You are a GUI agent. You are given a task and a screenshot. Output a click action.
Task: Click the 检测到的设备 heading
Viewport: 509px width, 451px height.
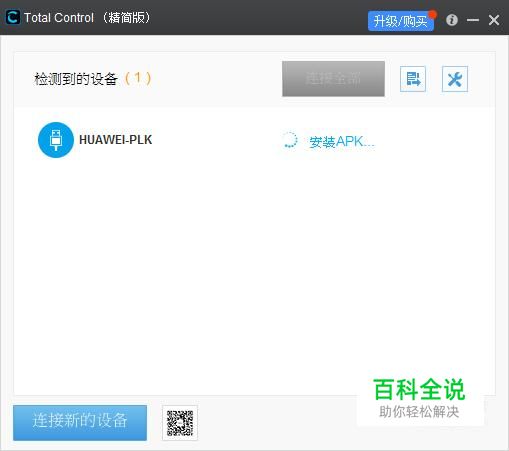click(76, 79)
